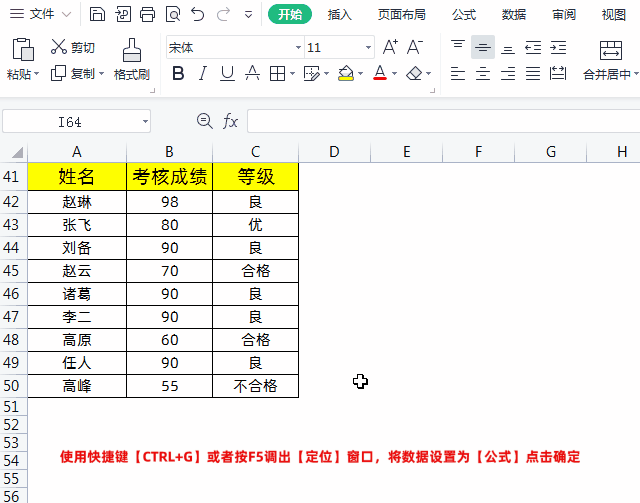
Task: Center text horizontally
Action: click(x=483, y=73)
